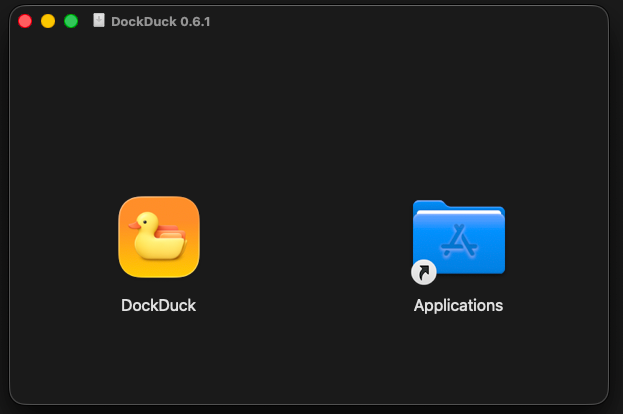Click the DockDuck 0.6.1 window title
This screenshot has width=623, height=414.
tap(161, 21)
